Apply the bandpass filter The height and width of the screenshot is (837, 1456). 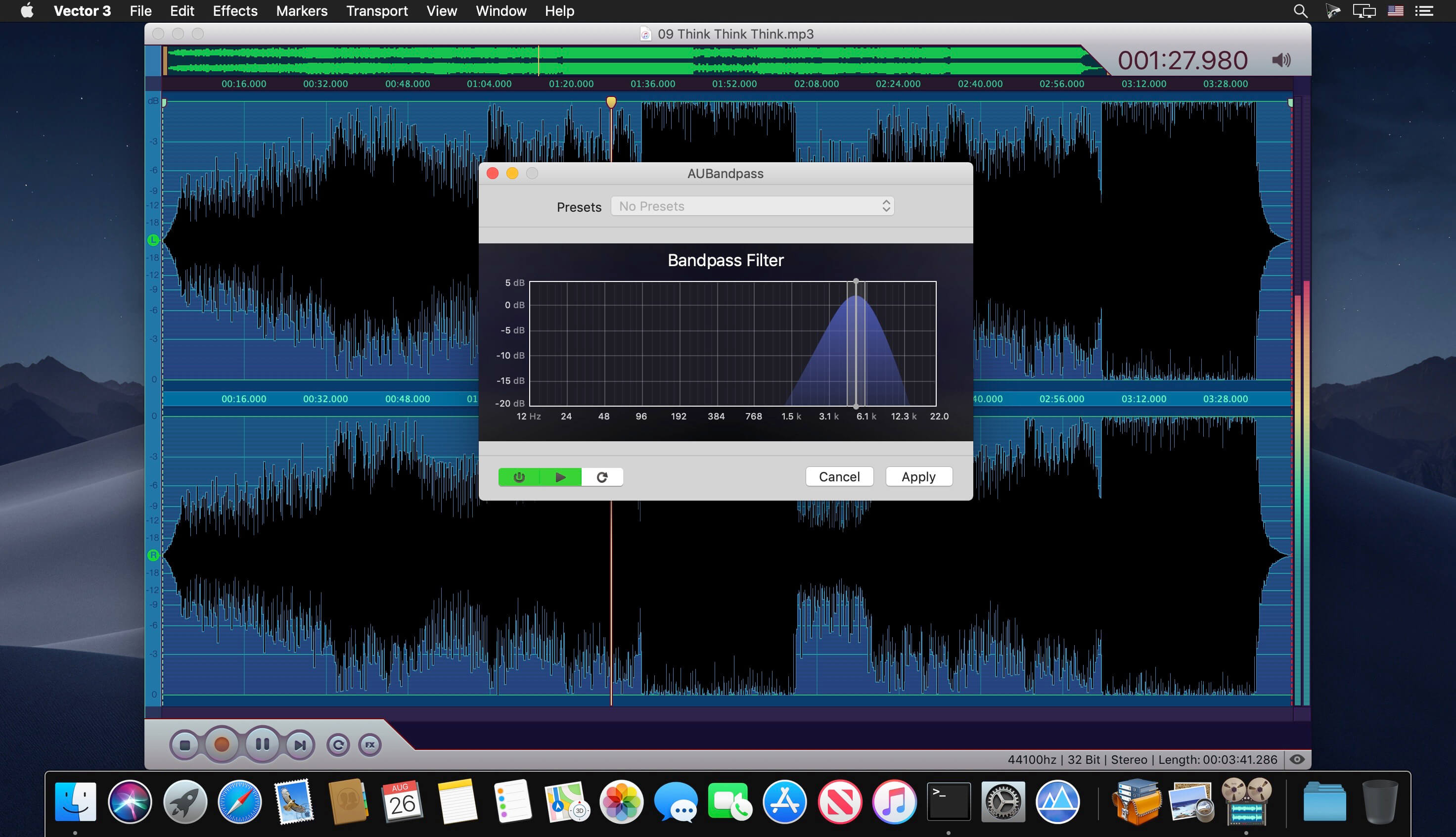coord(918,476)
